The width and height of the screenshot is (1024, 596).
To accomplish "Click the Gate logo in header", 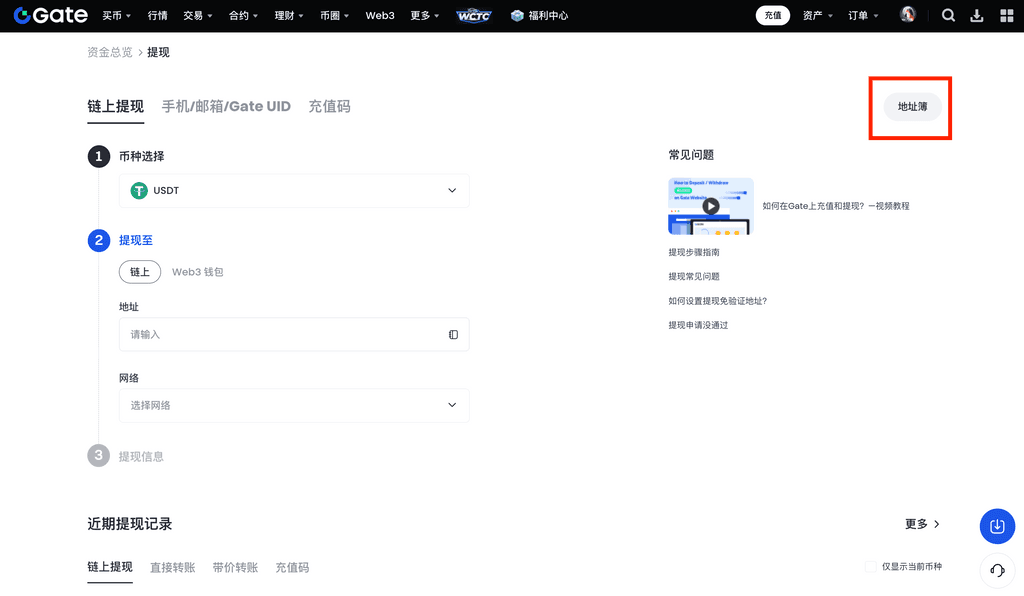I will click(x=50, y=15).
